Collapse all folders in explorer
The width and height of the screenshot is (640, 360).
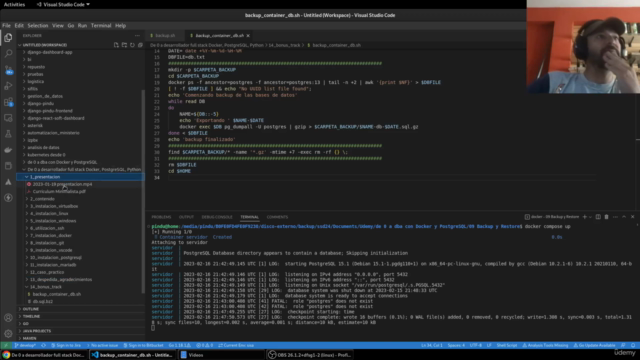click(140, 45)
